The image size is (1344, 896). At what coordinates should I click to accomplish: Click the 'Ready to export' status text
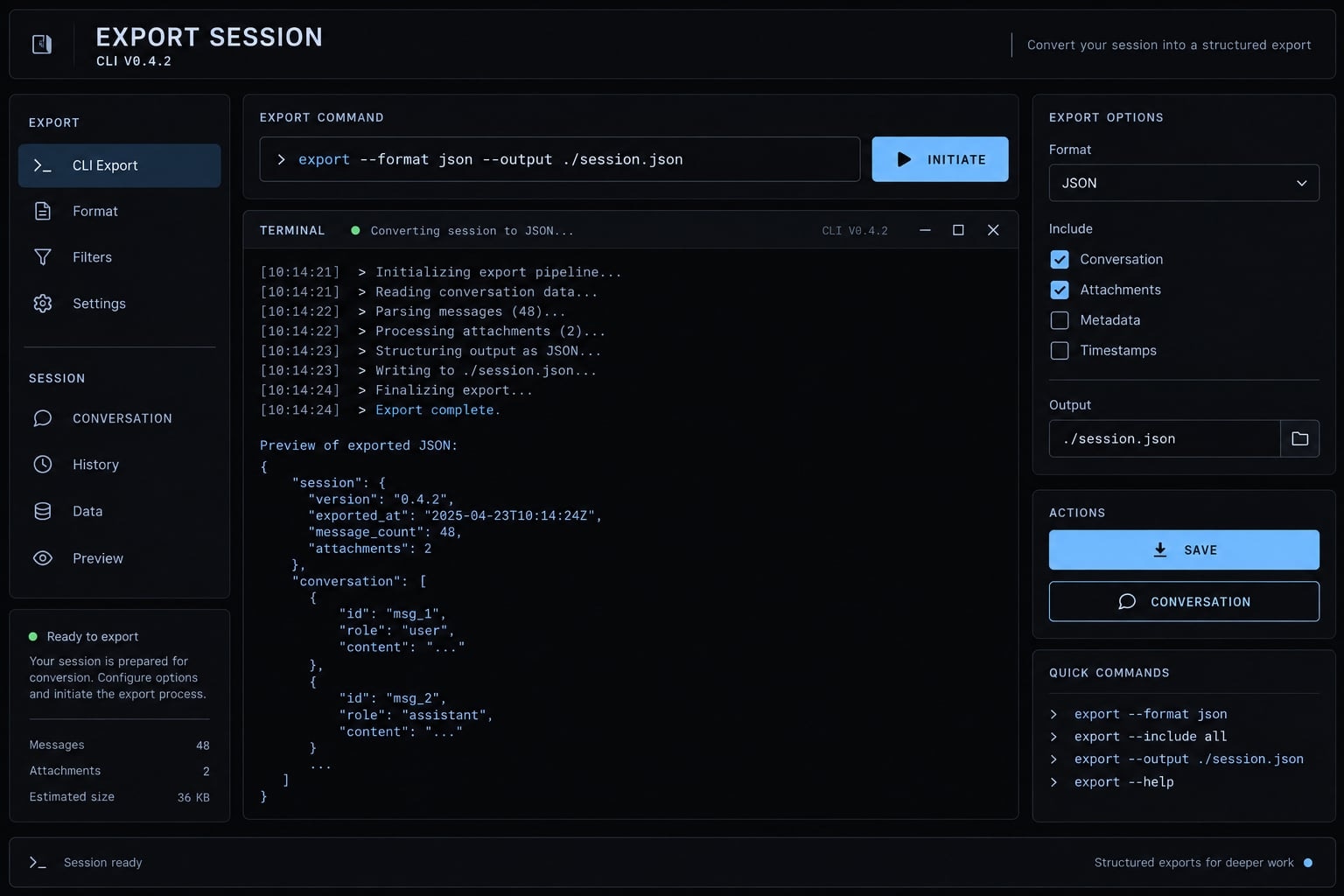pos(93,637)
